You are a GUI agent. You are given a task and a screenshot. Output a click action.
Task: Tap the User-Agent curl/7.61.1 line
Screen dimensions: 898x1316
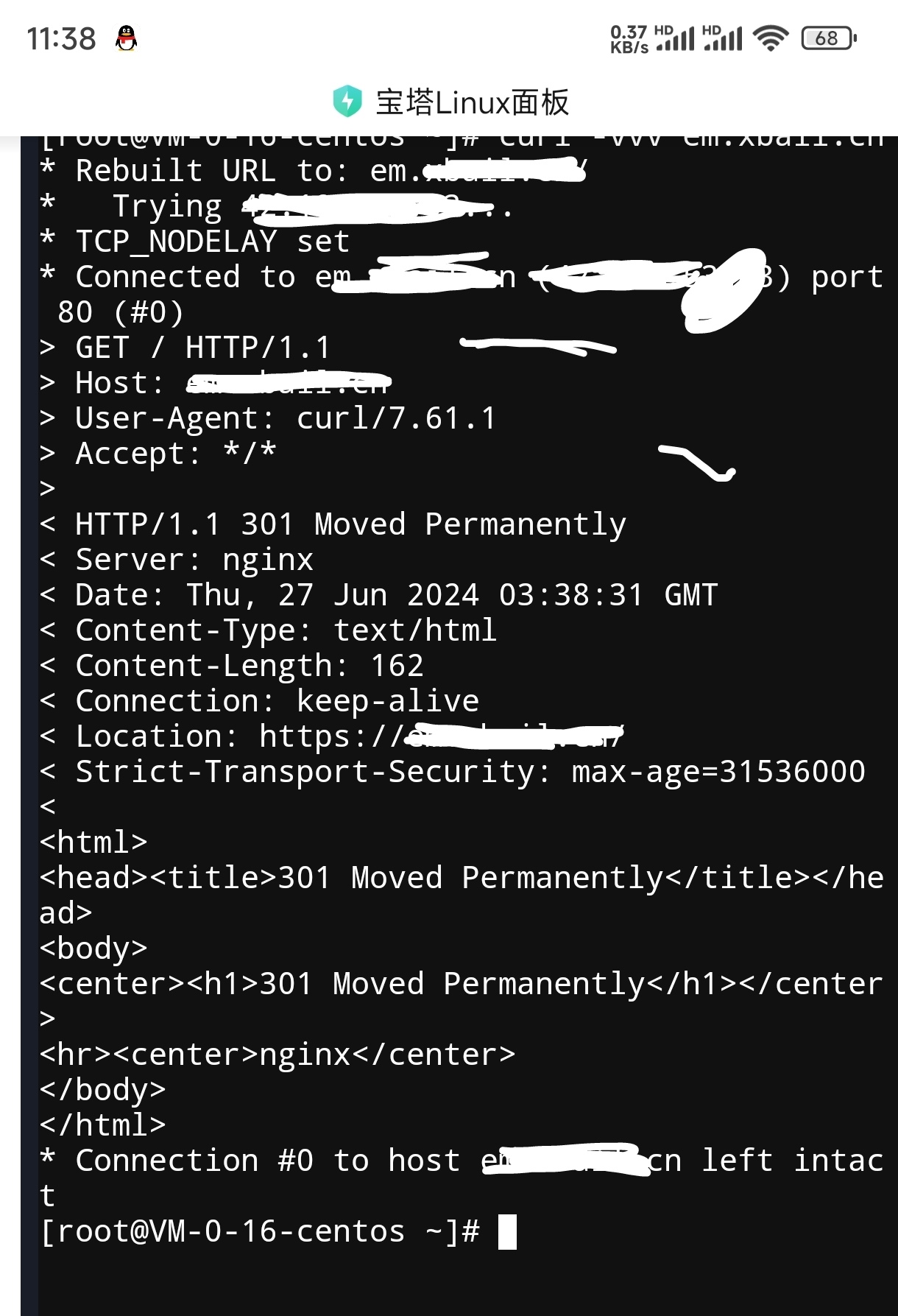[x=268, y=418]
